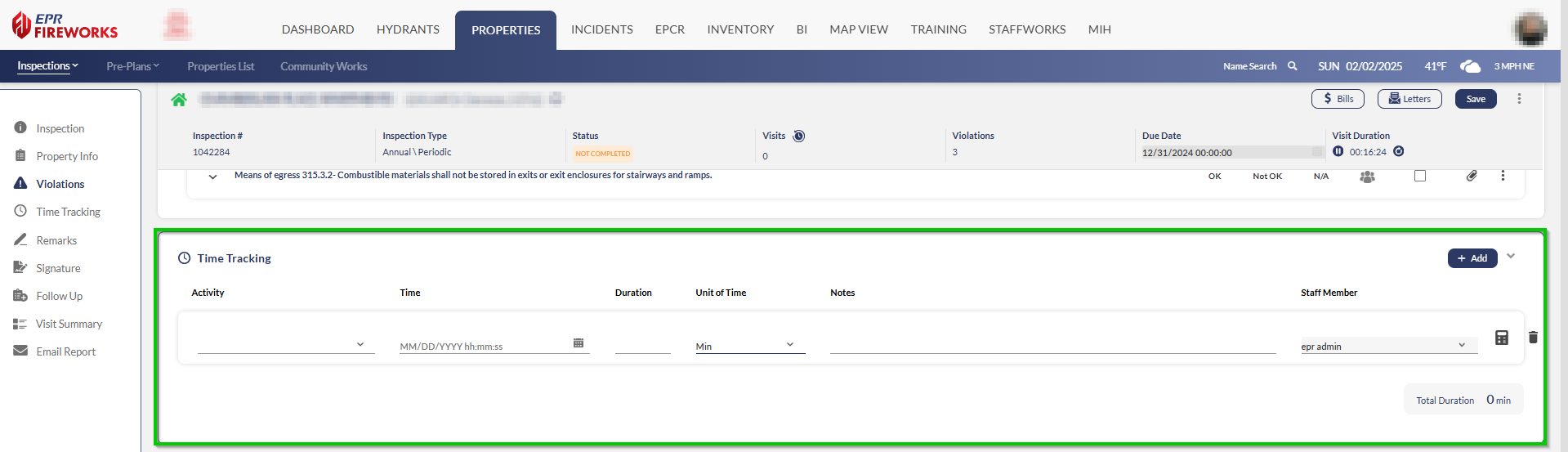
Task: Click the paperclip attachment icon on violation
Action: (1471, 176)
